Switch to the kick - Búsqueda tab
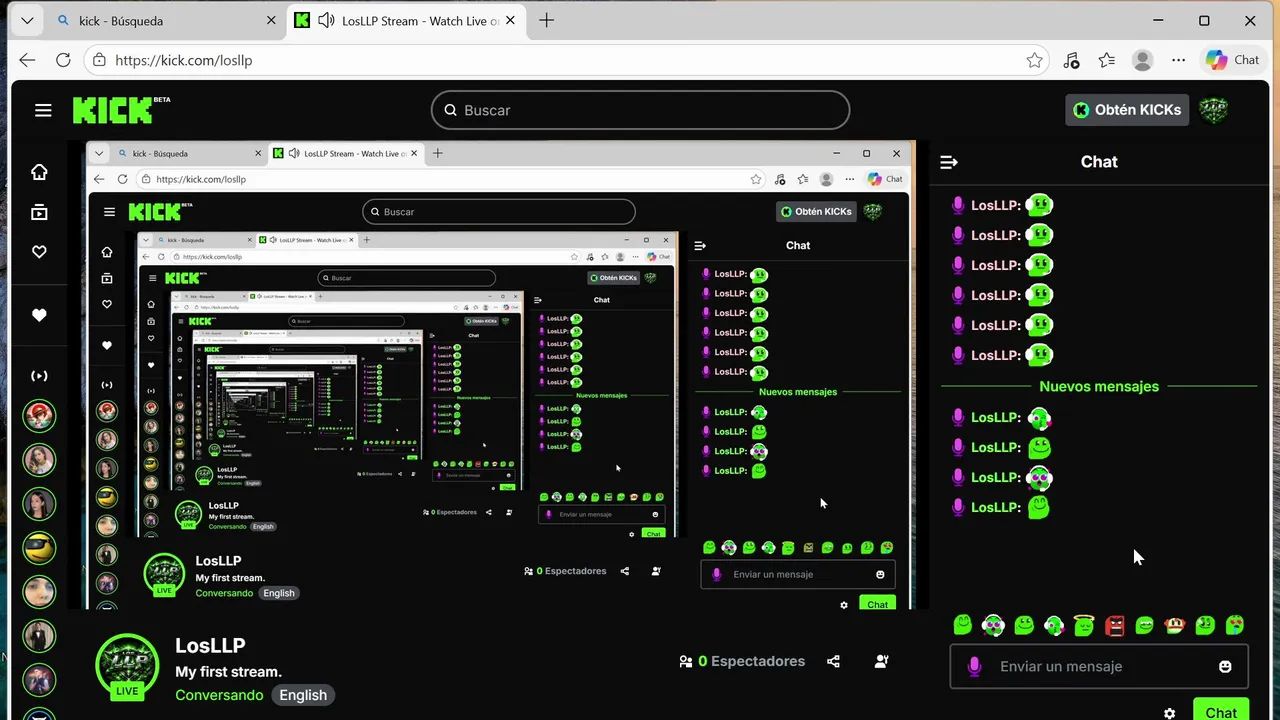 coord(165,20)
